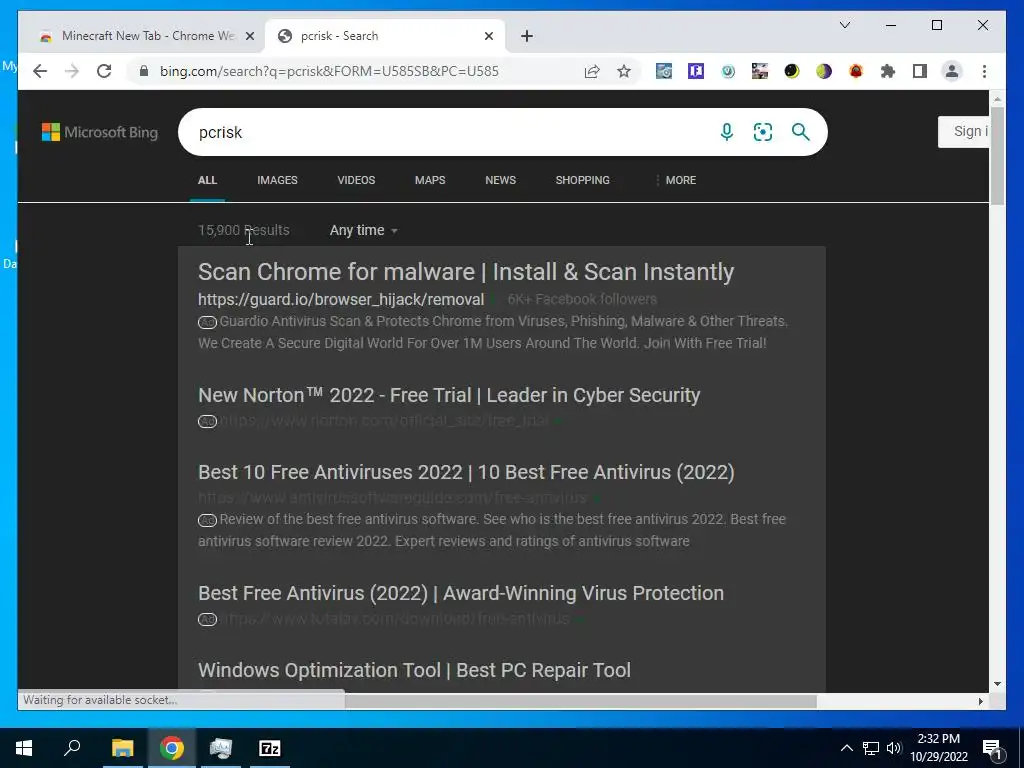The image size is (1024, 768).
Task: Open the tab search chevron
Action: tap(844, 25)
